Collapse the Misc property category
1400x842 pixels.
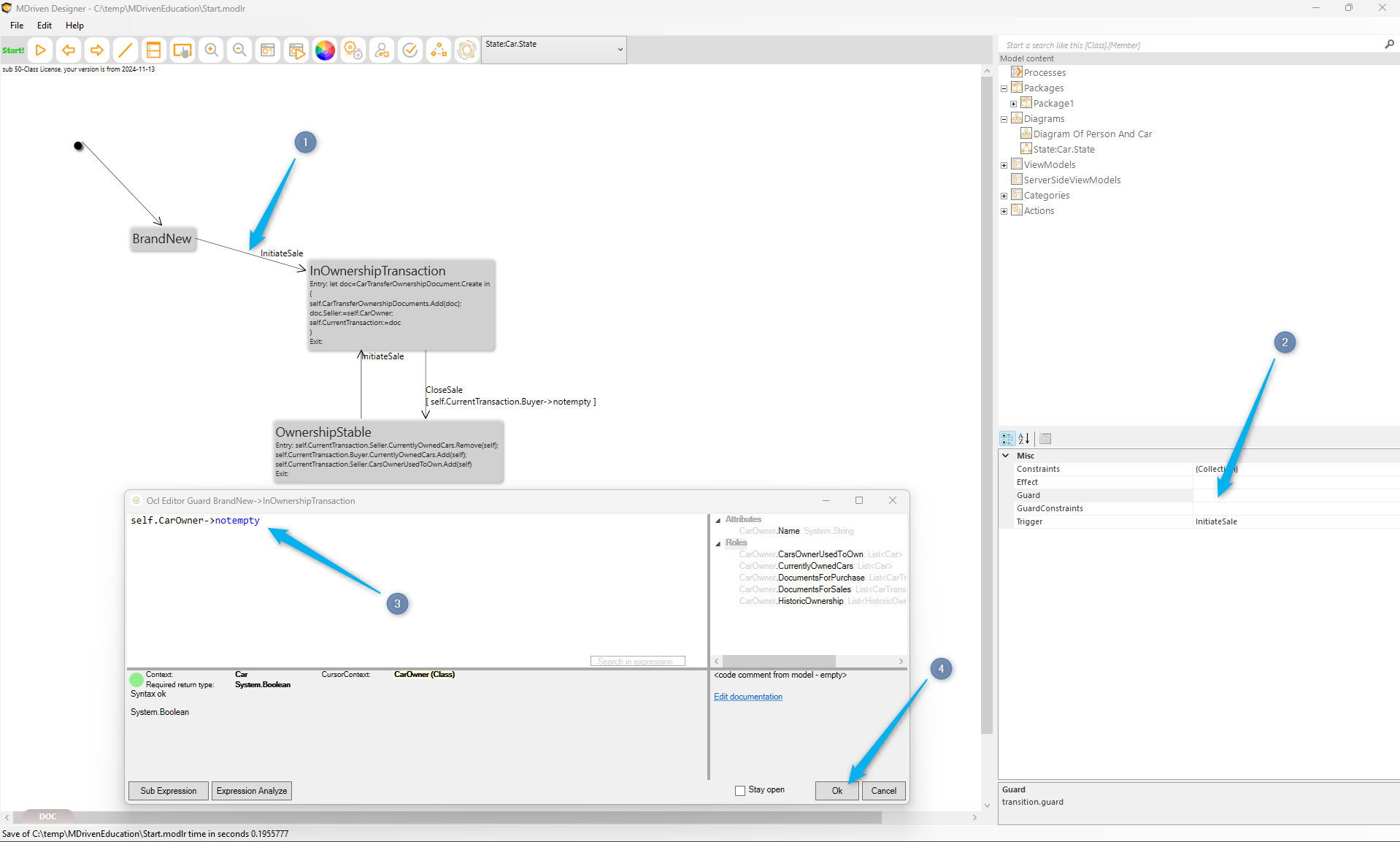1006,456
